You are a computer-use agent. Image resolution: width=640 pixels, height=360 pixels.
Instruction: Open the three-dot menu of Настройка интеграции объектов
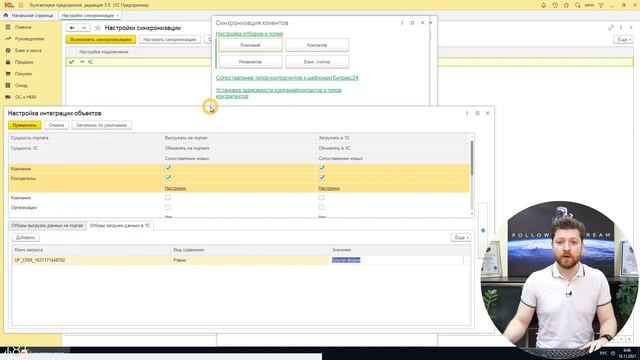[x=467, y=113]
